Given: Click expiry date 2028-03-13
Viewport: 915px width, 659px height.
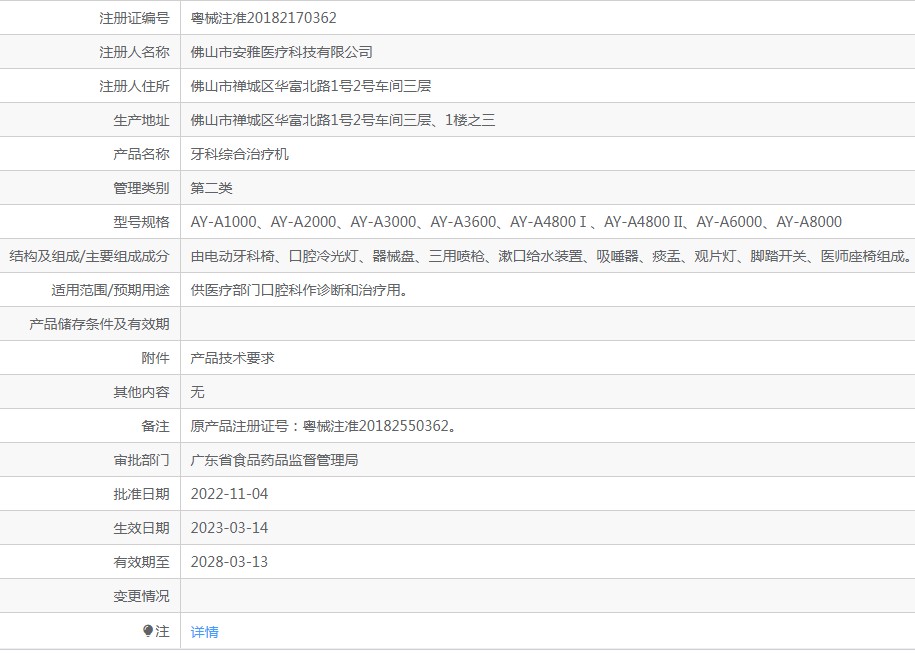Looking at the screenshot, I should coord(229,562).
